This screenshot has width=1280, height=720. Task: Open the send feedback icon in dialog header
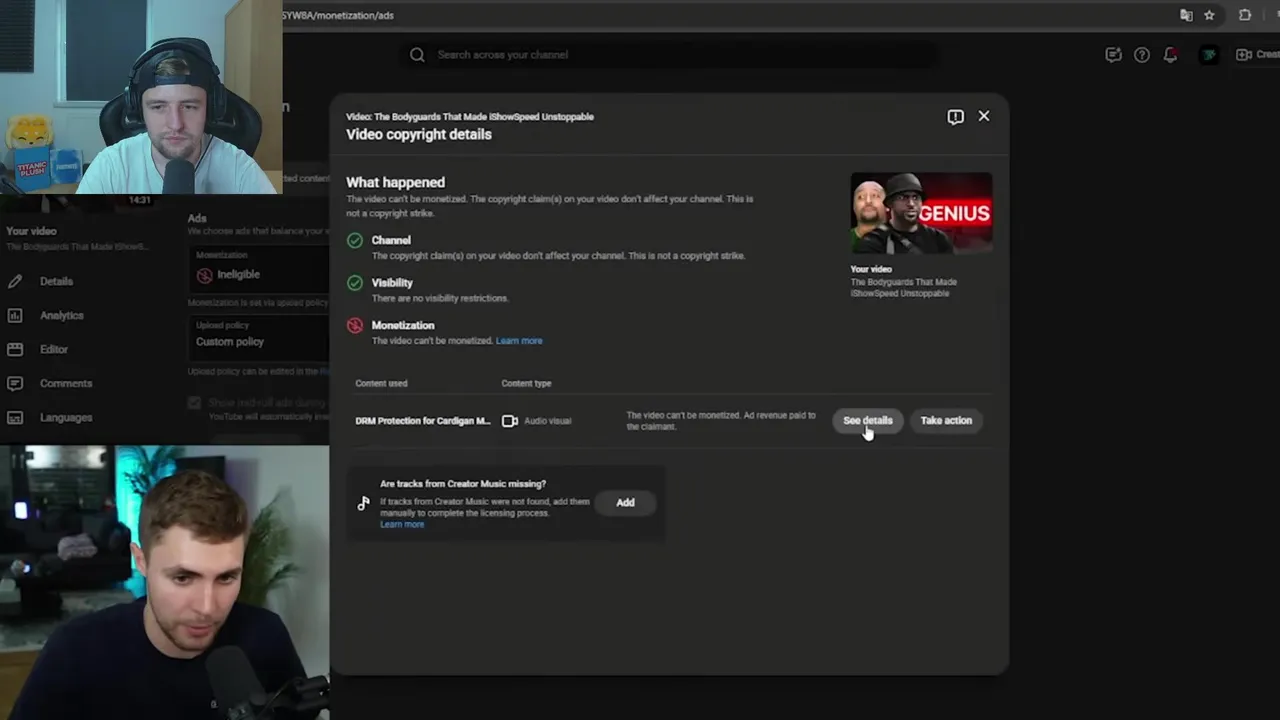coord(955,117)
